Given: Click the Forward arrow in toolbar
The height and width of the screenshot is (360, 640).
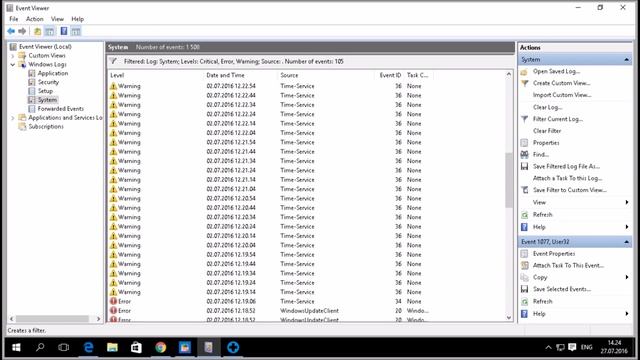Looking at the screenshot, I should click(22, 31).
